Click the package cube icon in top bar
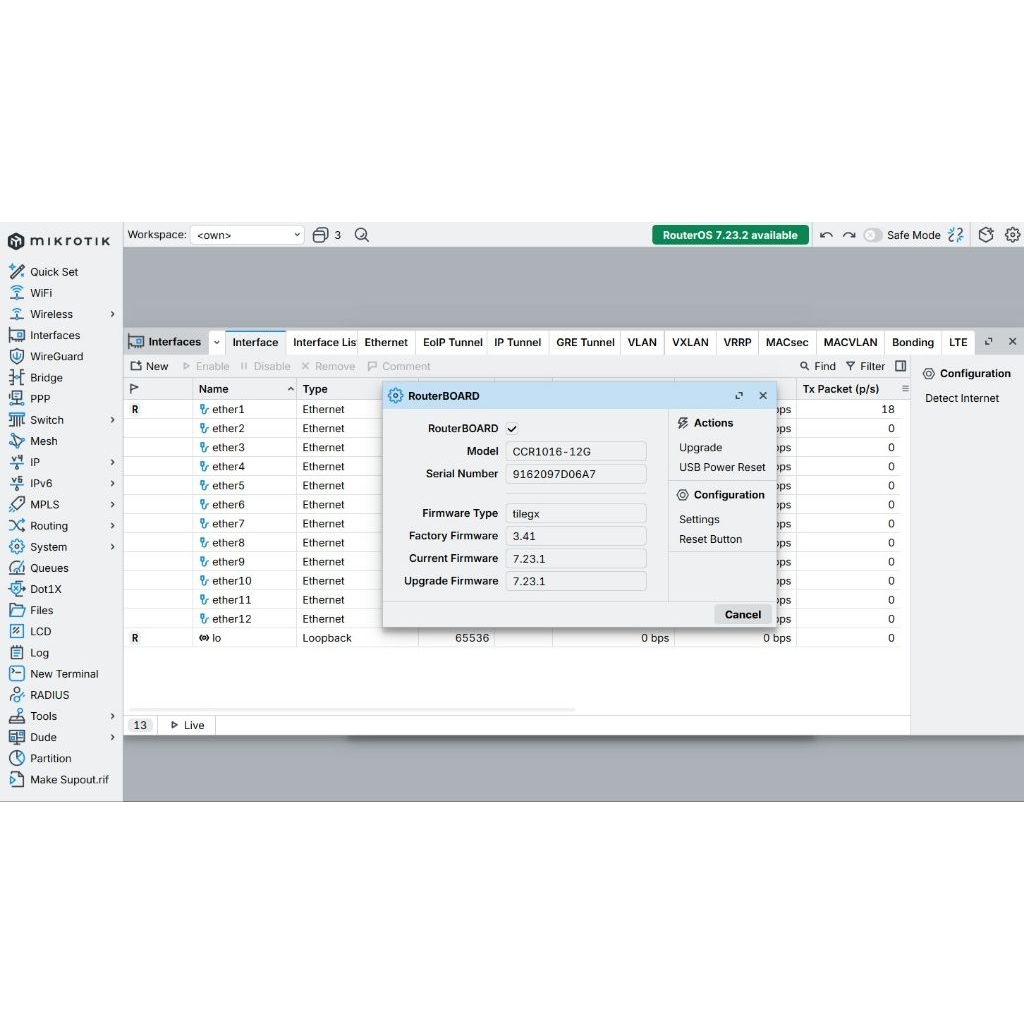This screenshot has height=1024, width=1024. (x=986, y=235)
